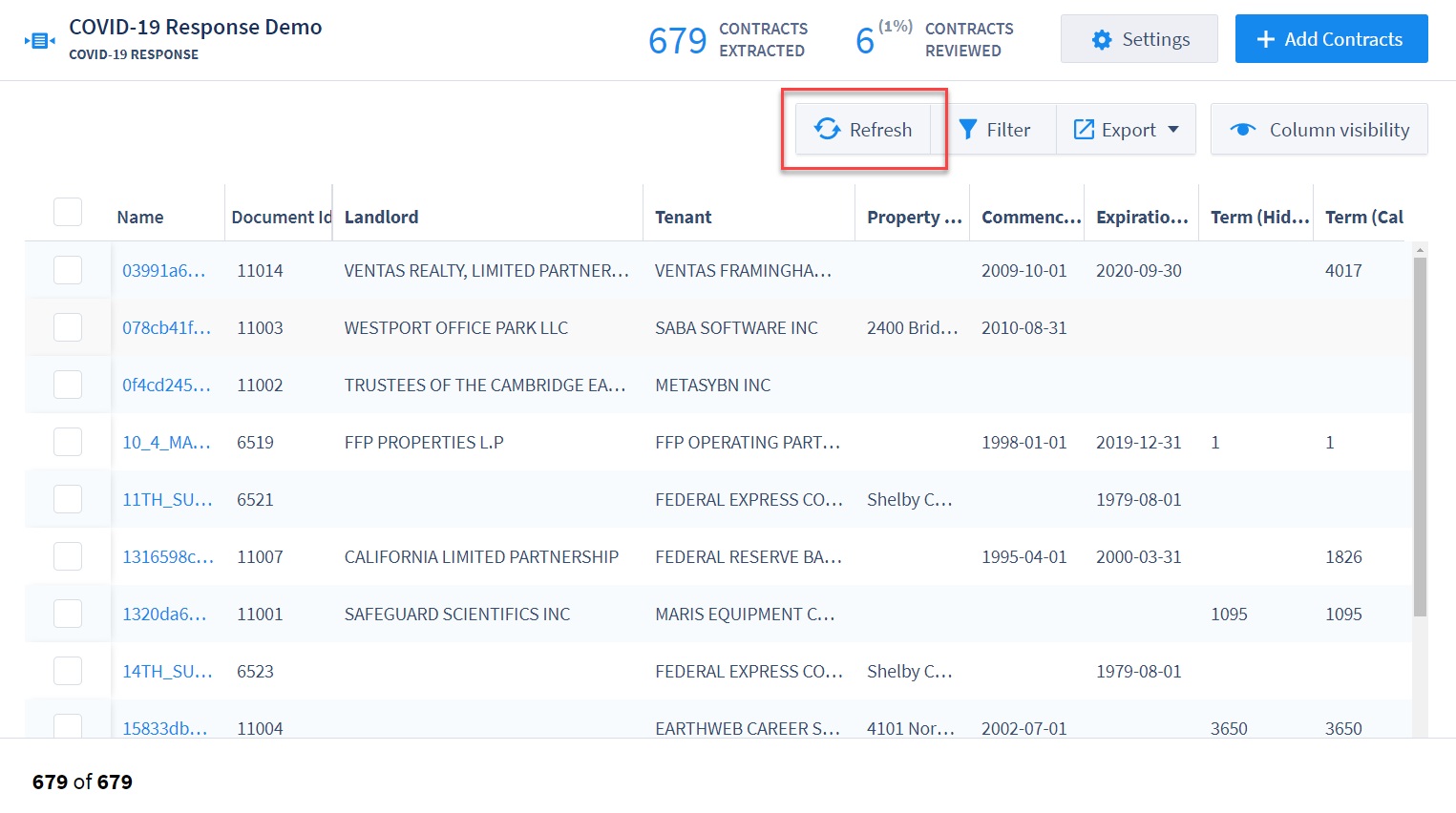Click the project list icon beside the title
The image size is (1456, 813).
pos(39,40)
